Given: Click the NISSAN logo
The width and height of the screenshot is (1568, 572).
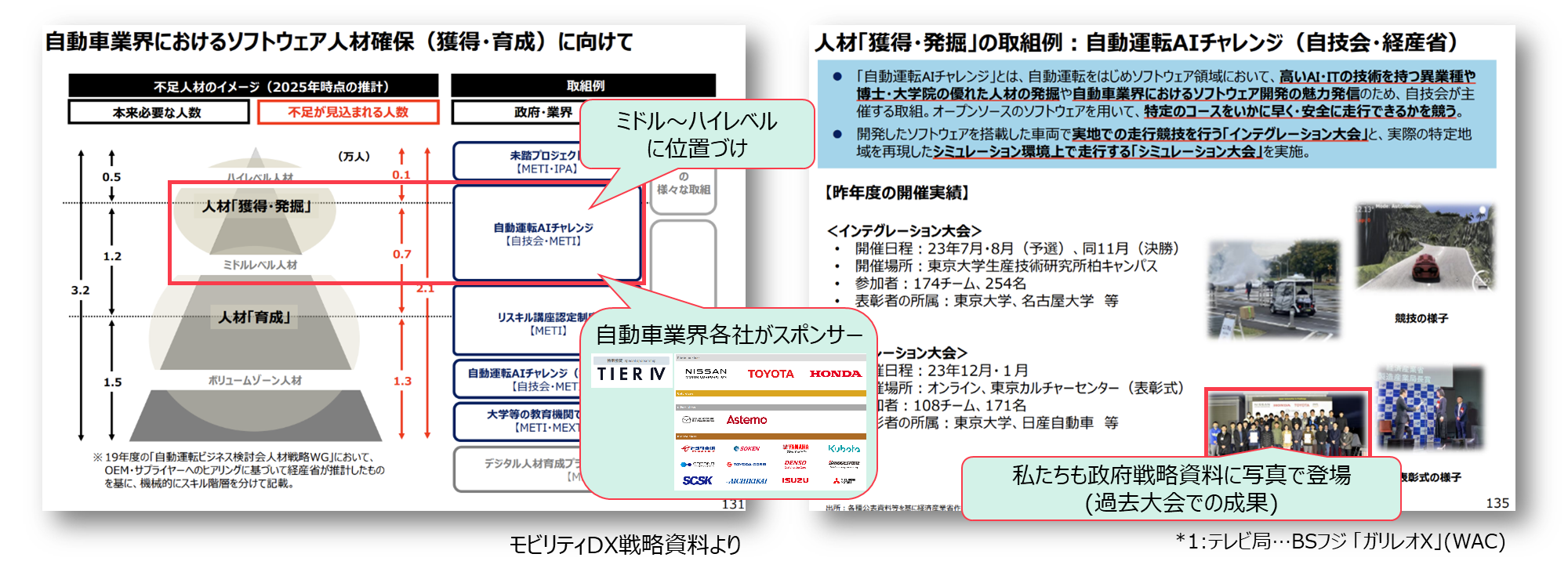Looking at the screenshot, I should (x=706, y=373).
